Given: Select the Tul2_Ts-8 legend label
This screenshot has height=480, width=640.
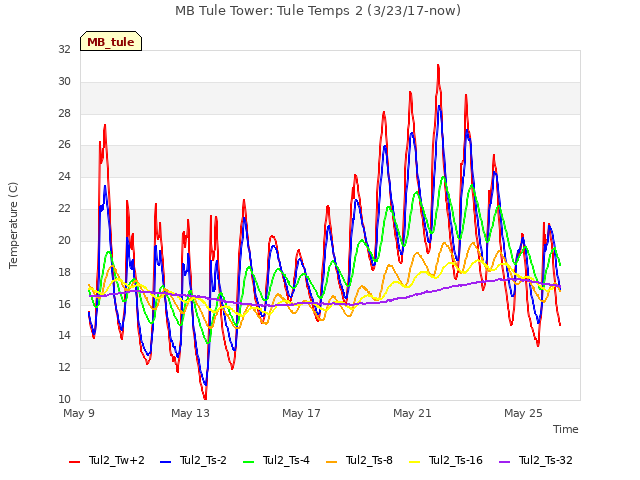Looking at the screenshot, I should pyautogui.click(x=369, y=460).
